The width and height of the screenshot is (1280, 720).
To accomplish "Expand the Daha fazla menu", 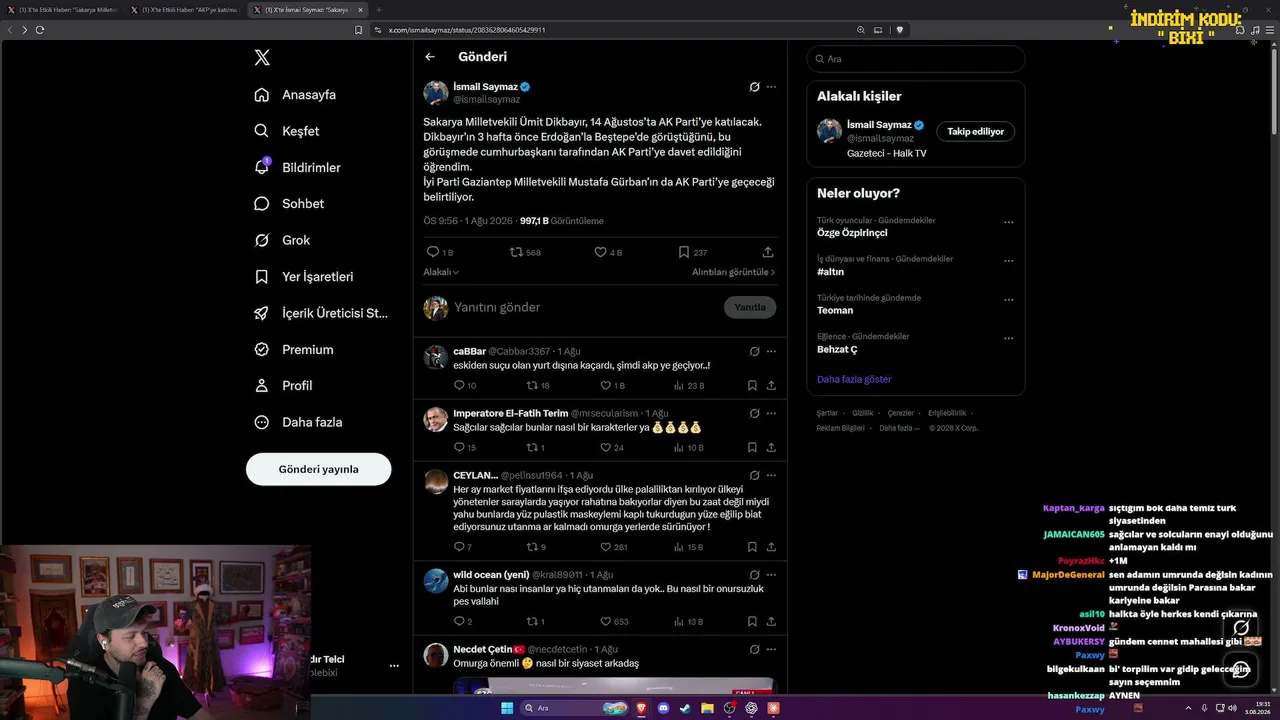I will tap(299, 422).
